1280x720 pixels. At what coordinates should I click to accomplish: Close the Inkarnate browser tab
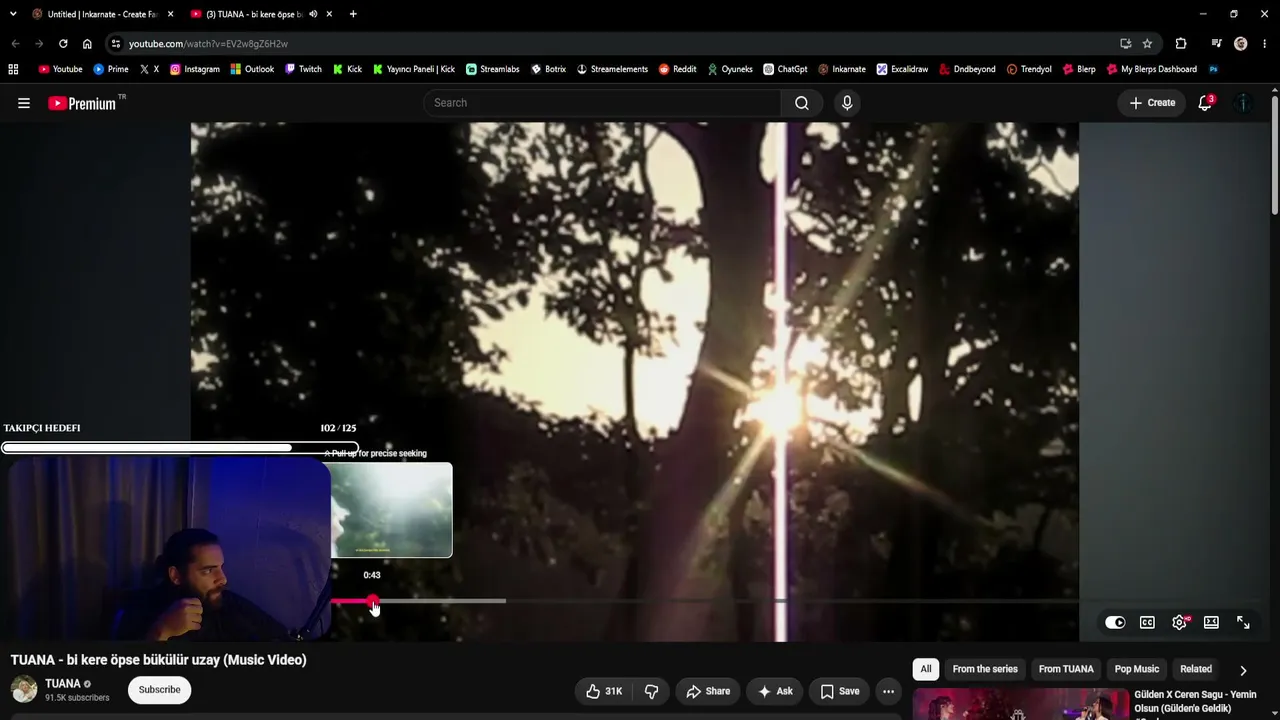pos(170,14)
